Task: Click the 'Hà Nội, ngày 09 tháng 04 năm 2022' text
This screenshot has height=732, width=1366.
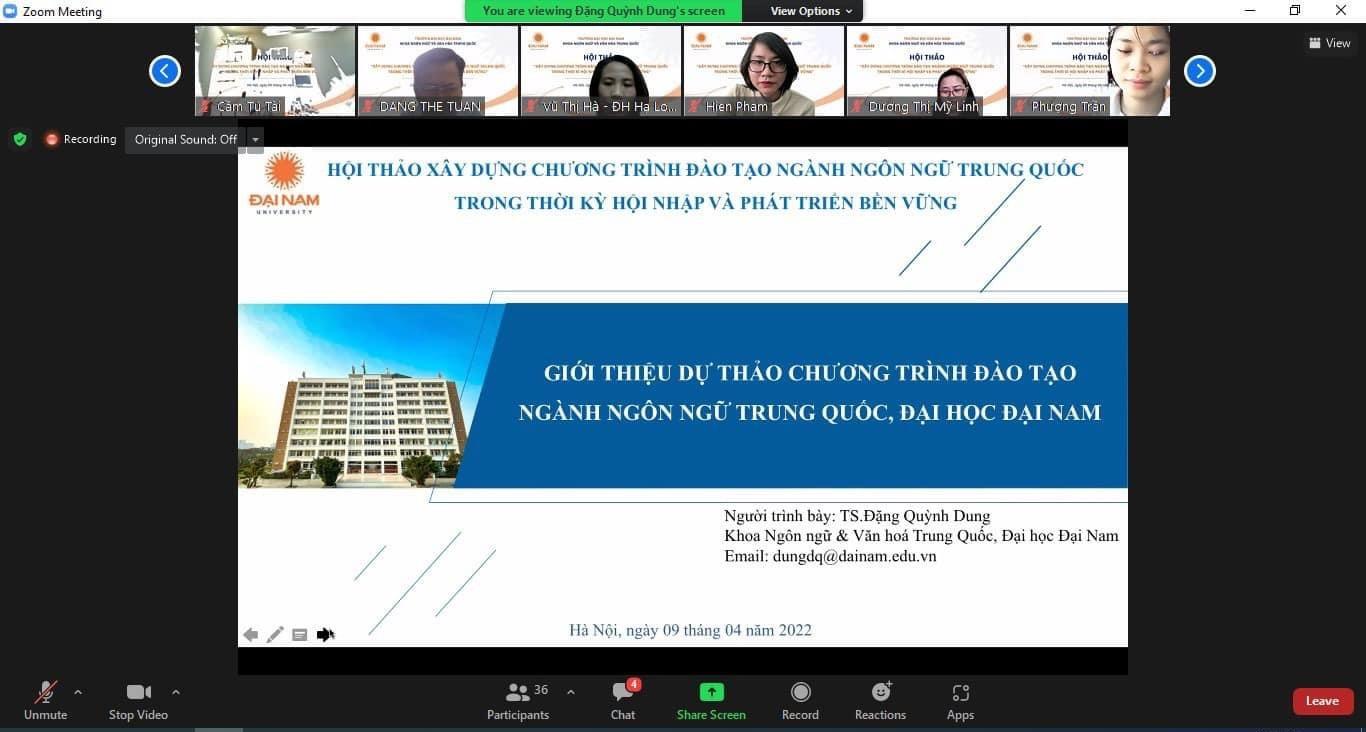Action: [x=690, y=630]
